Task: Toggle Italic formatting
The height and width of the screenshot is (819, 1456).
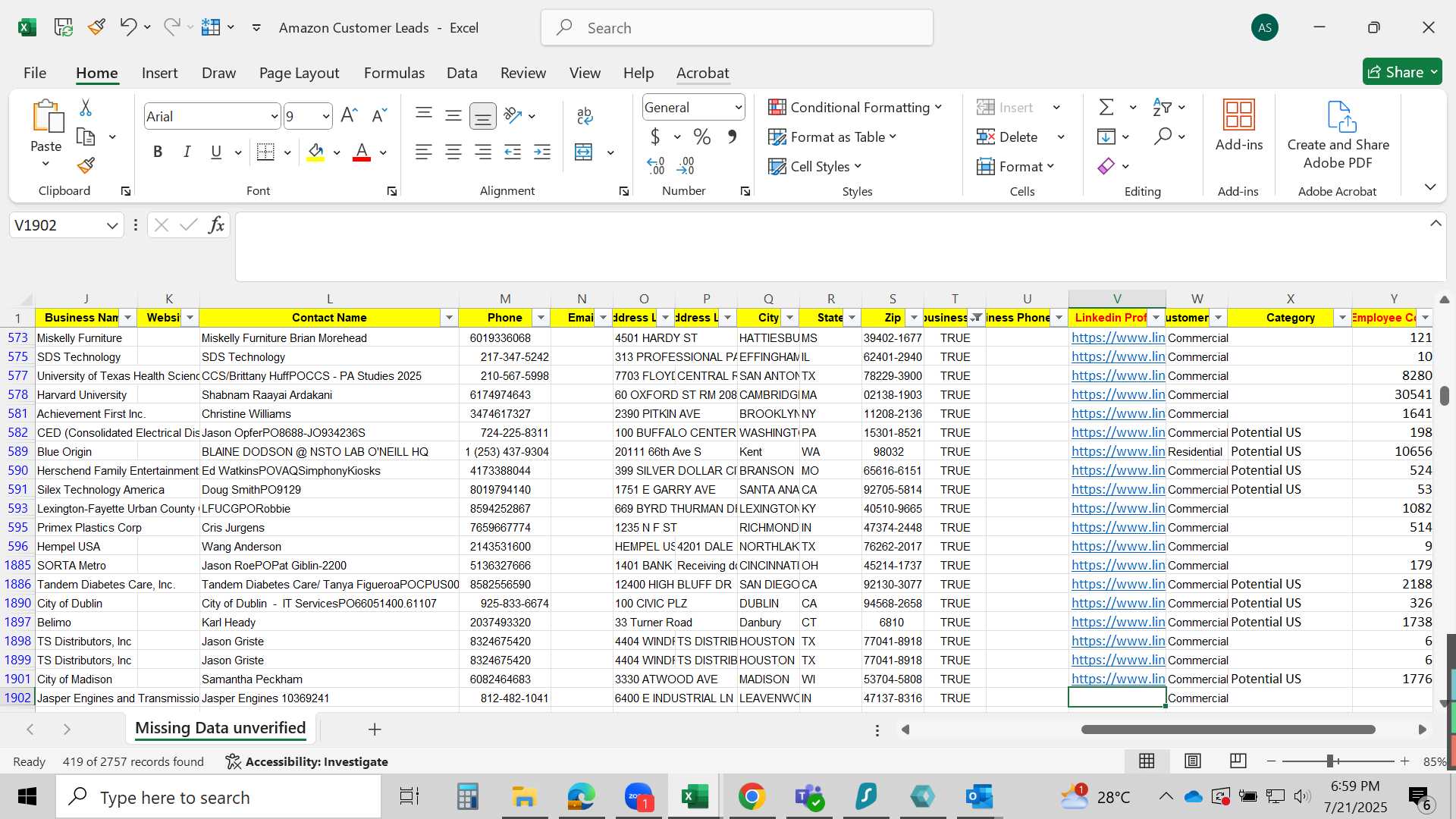Action: 187,152
